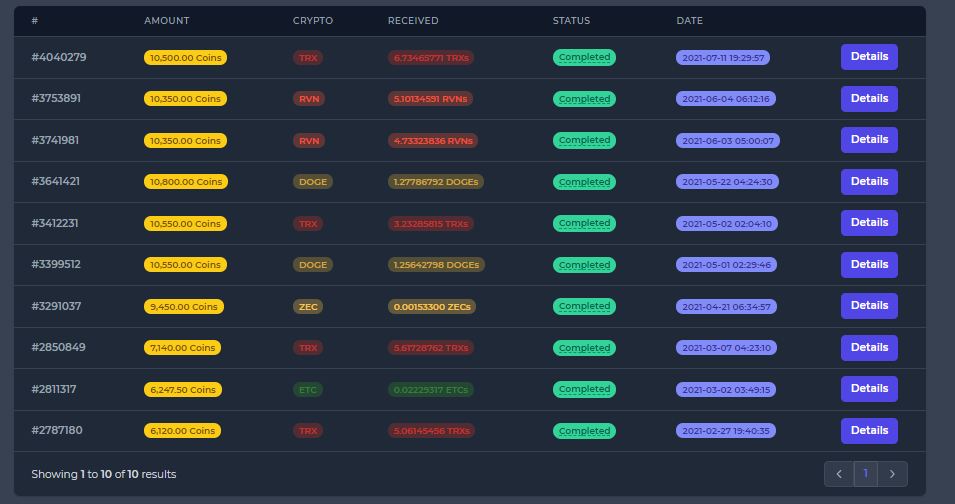This screenshot has width=955, height=504.
Task: Click the ZEC crypto badge
Action: (308, 307)
